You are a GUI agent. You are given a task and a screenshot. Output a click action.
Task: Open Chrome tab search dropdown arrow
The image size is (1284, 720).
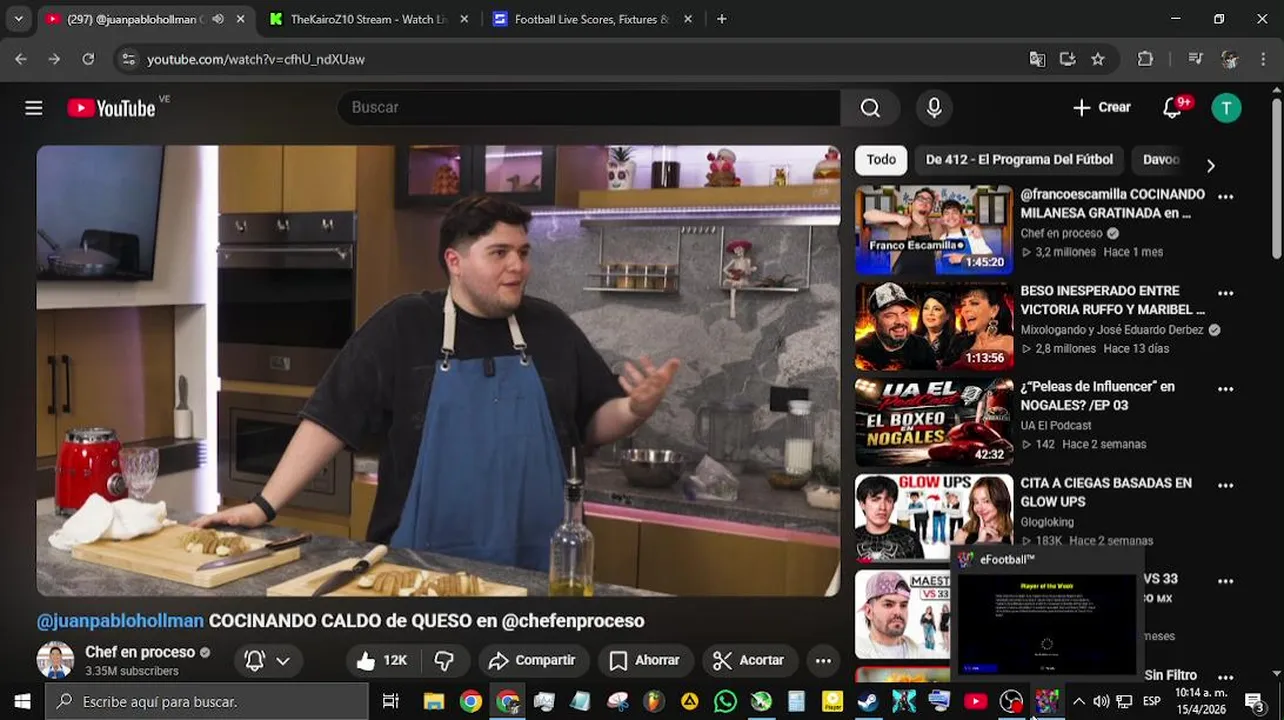pyautogui.click(x=18, y=19)
